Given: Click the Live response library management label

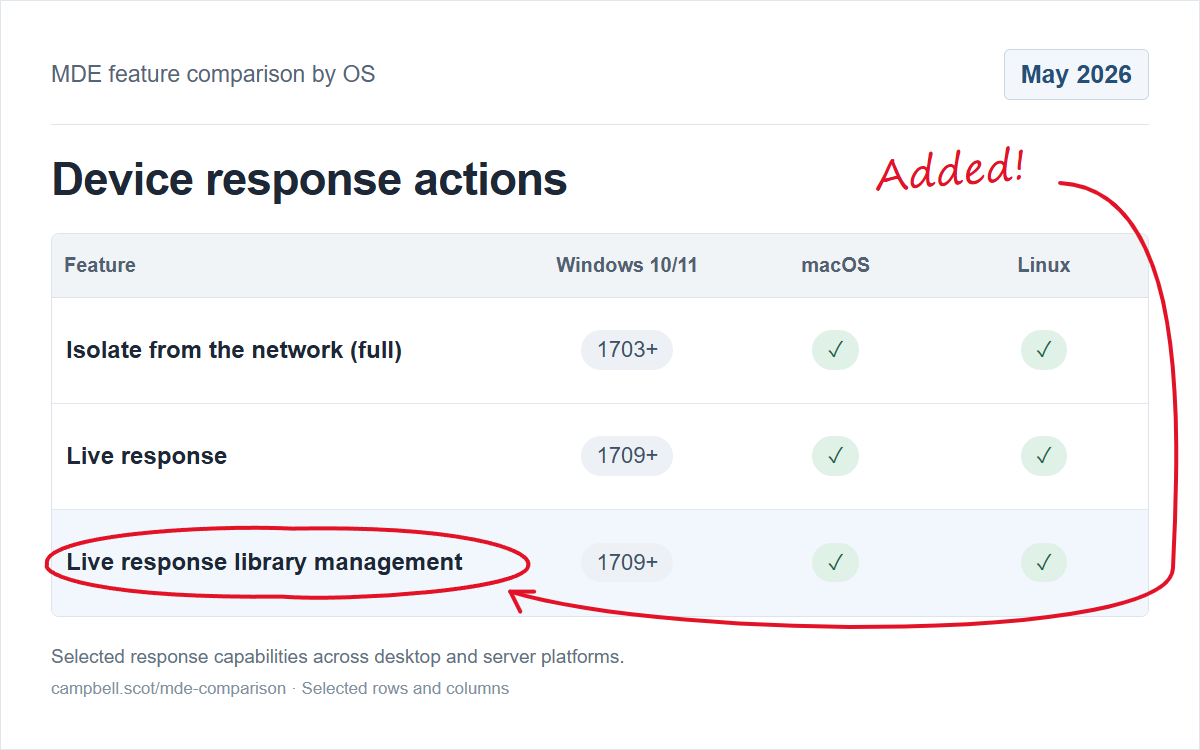Looking at the screenshot, I should pos(265,562).
